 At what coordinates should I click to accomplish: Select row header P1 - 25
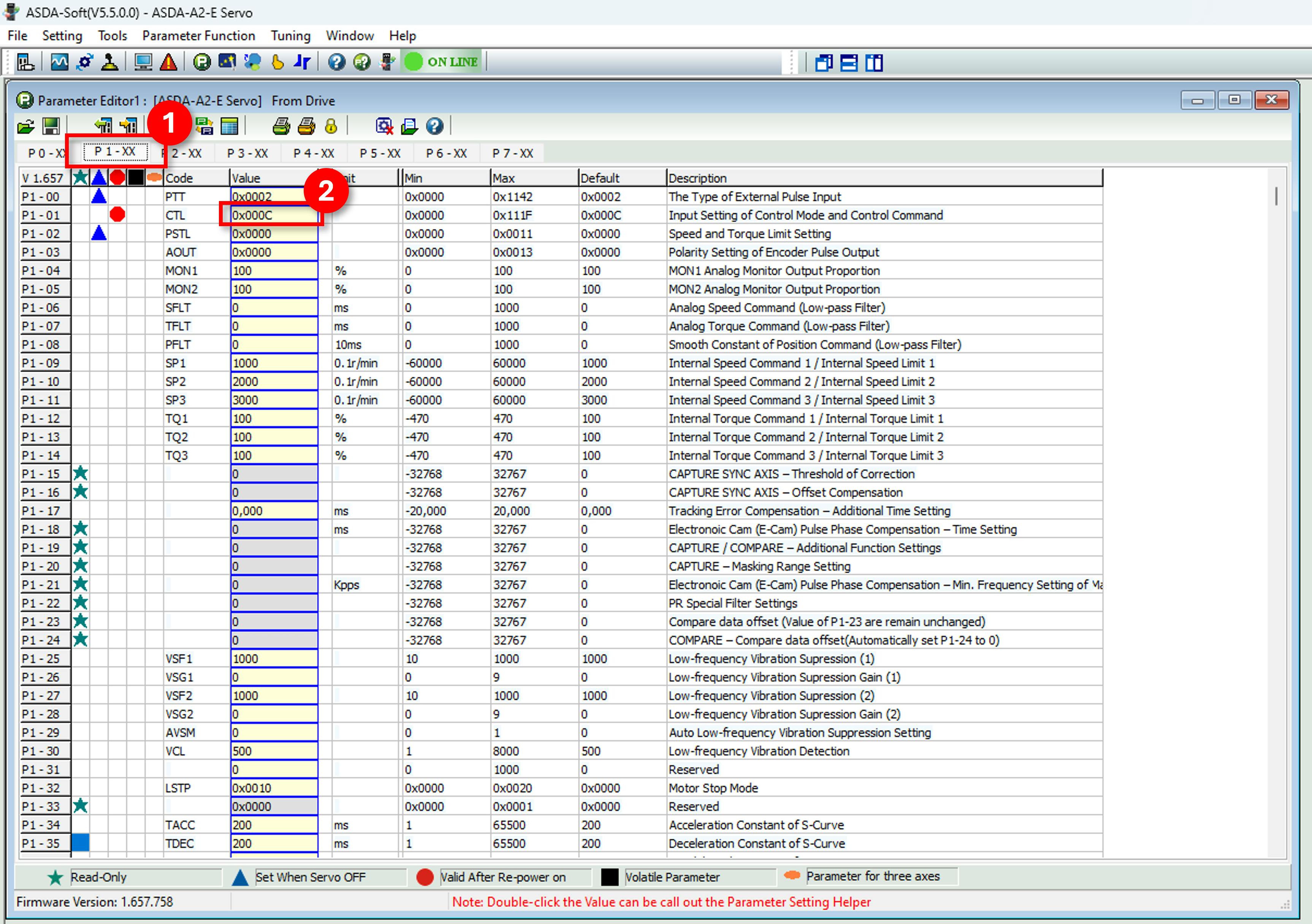pyautogui.click(x=44, y=658)
